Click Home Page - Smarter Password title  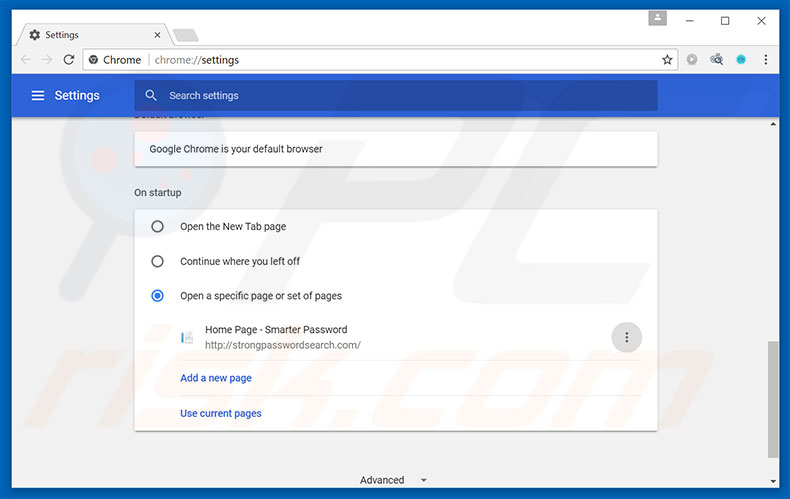tap(276, 330)
